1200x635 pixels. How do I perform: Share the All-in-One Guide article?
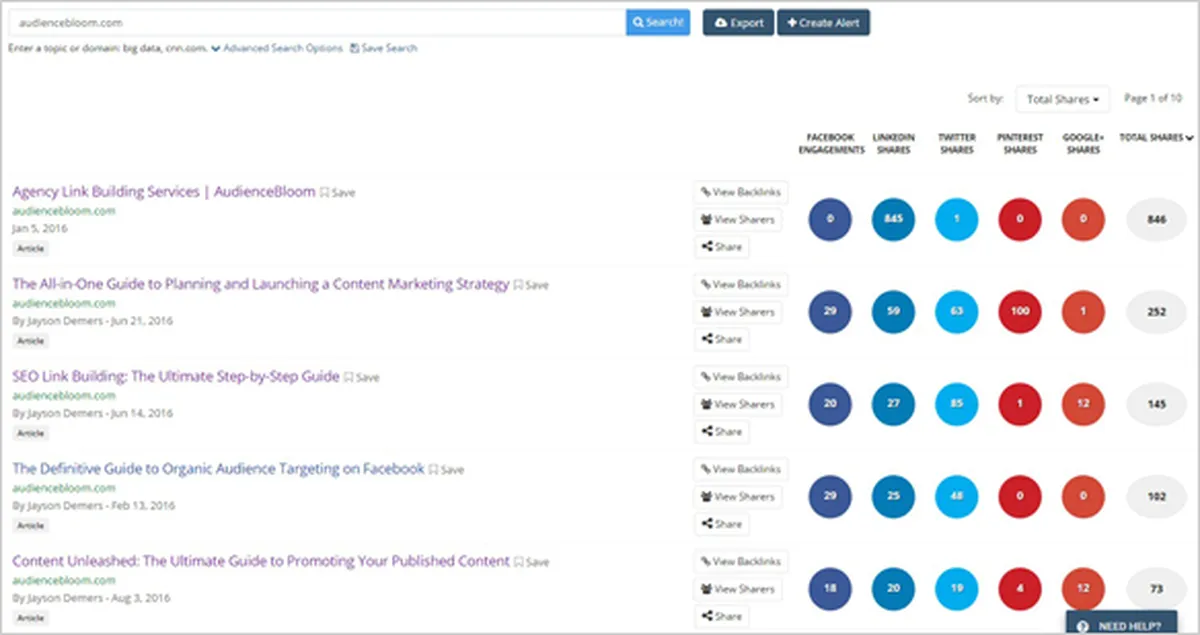click(721, 339)
